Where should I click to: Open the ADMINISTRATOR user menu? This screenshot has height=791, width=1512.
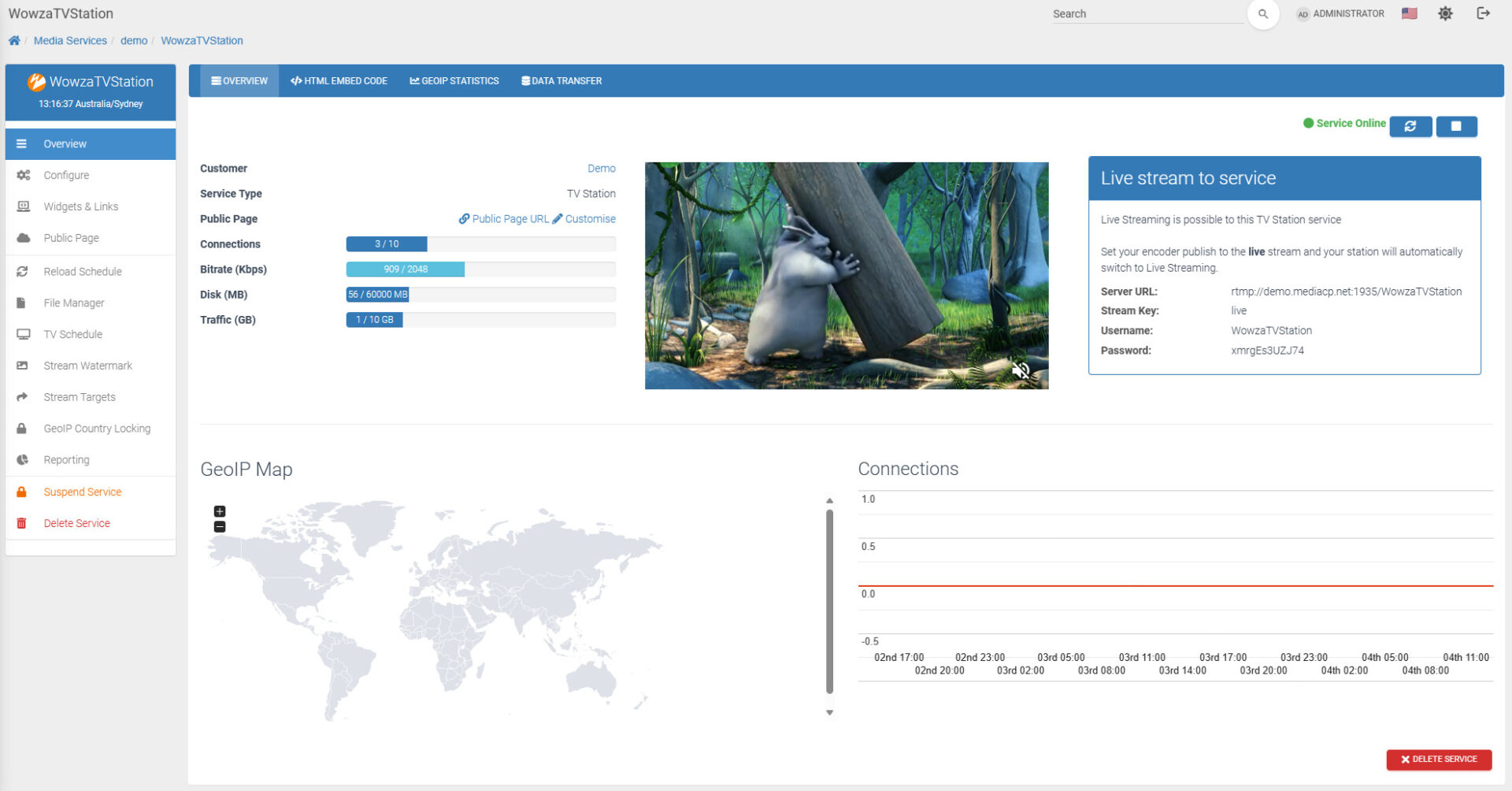(1340, 13)
